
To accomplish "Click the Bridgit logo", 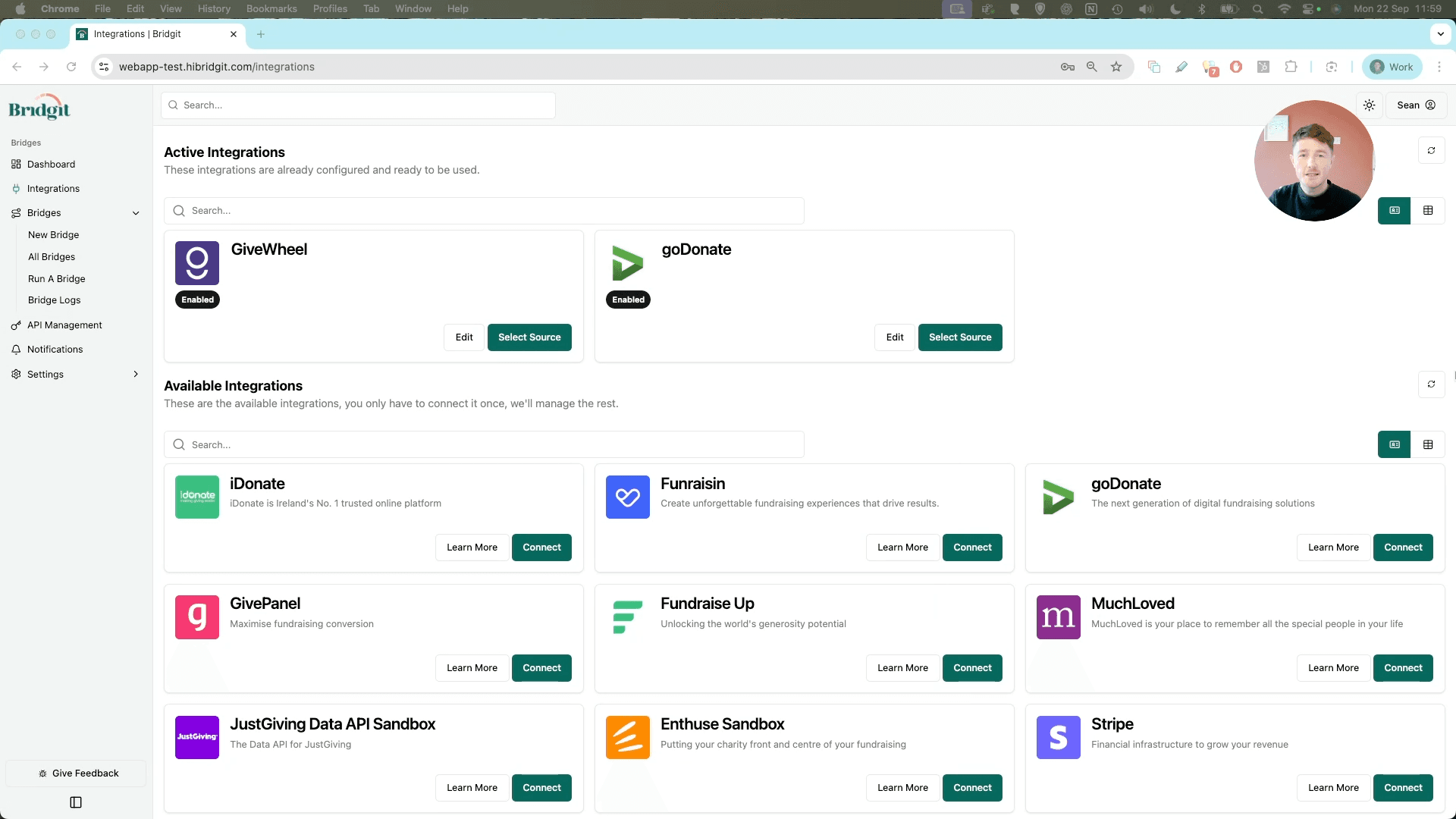I will 39,106.
